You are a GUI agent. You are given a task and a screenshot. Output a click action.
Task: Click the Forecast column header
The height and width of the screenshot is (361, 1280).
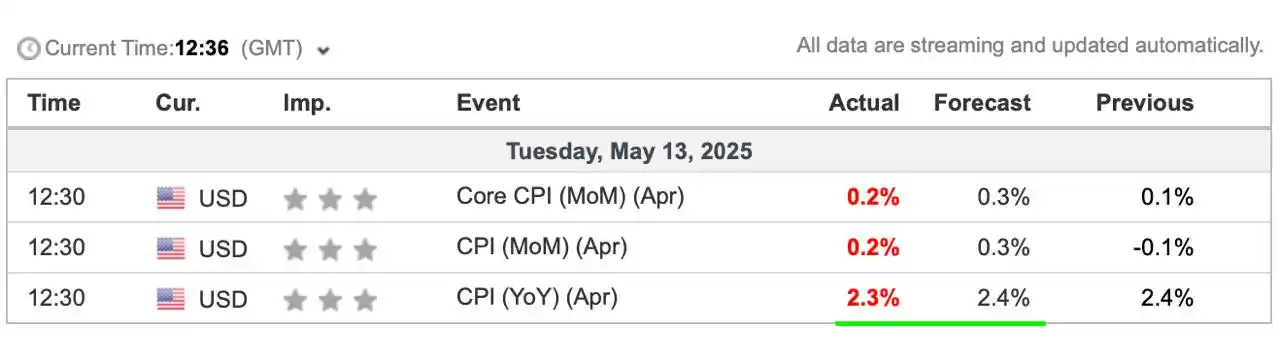pos(982,103)
